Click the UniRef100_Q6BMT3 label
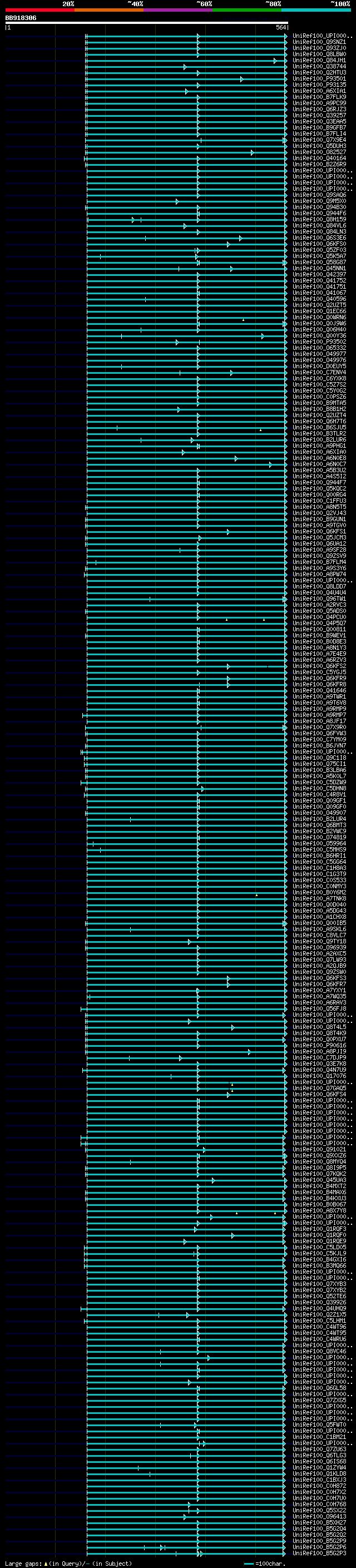This screenshot has width=356, height=1568. 319,825
